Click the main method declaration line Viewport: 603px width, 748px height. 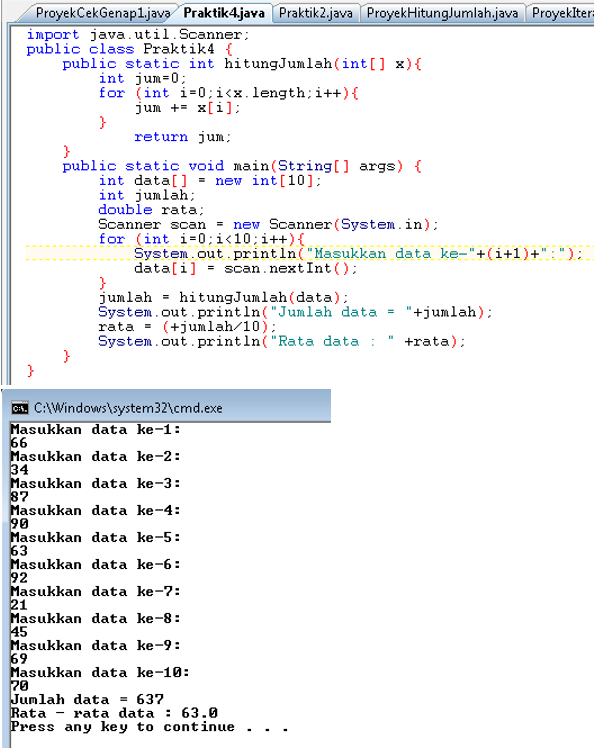pyautogui.click(x=242, y=166)
